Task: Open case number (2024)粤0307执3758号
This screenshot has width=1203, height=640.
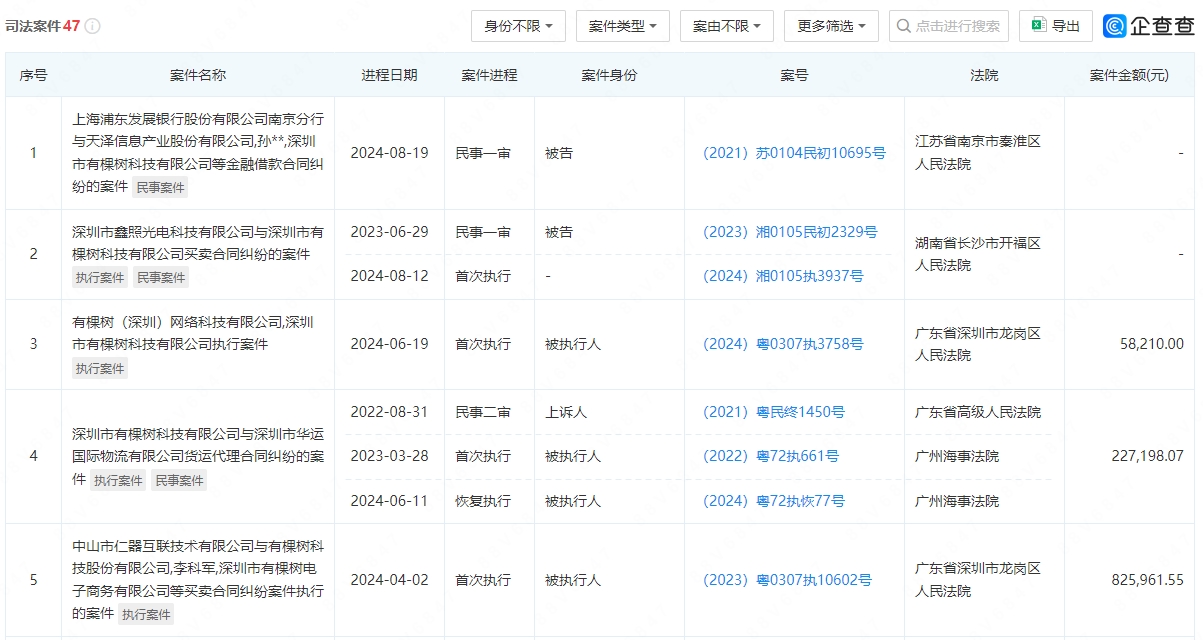Action: pyautogui.click(x=783, y=344)
